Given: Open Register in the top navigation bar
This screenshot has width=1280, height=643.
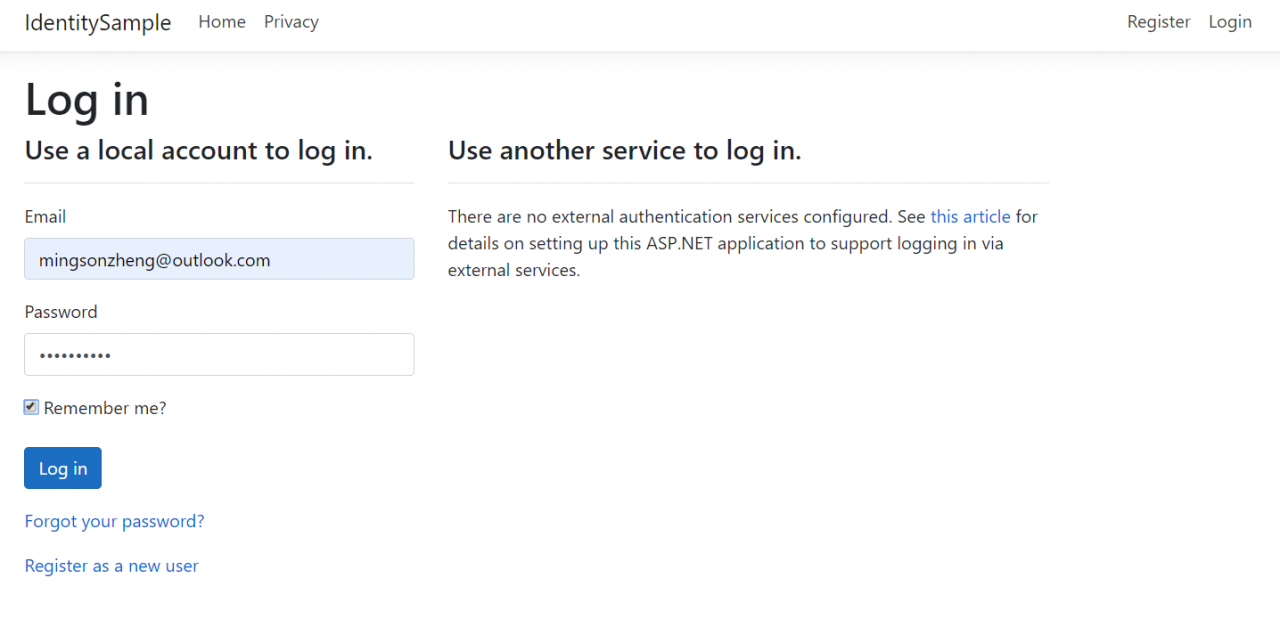Looking at the screenshot, I should pyautogui.click(x=1158, y=22).
